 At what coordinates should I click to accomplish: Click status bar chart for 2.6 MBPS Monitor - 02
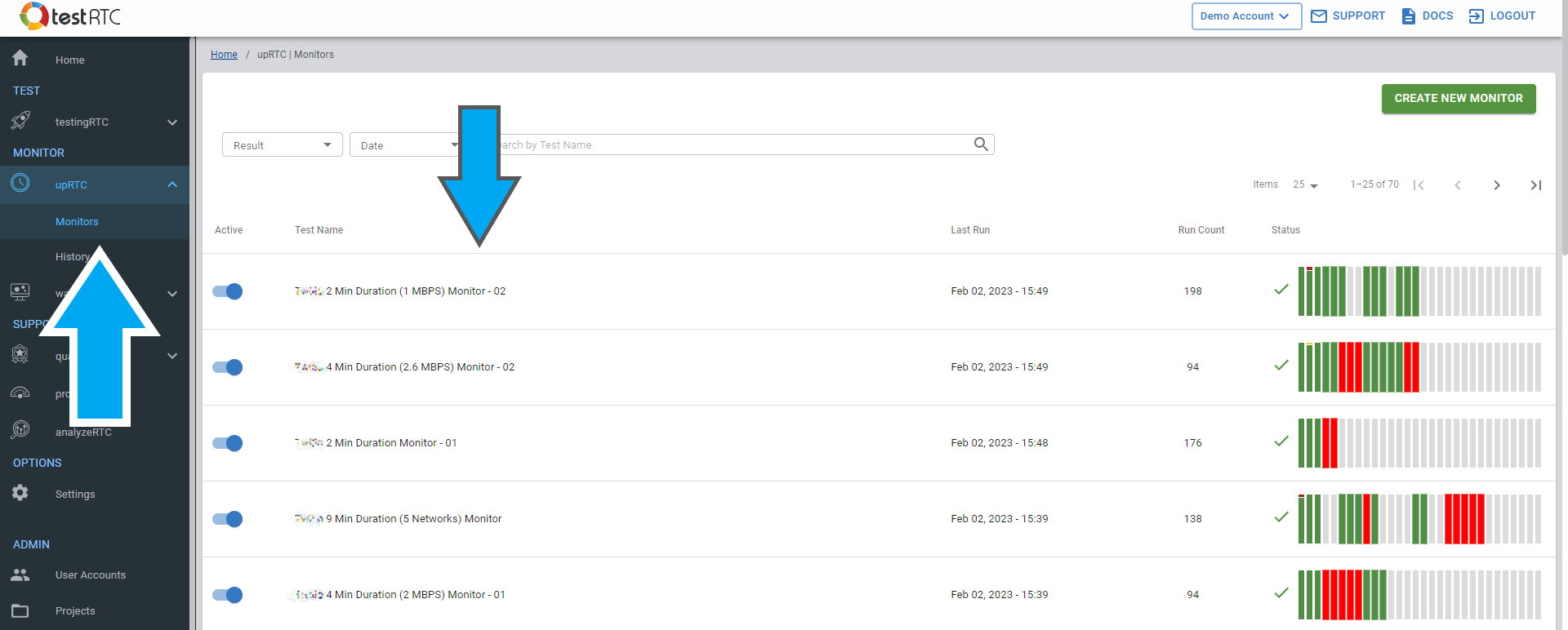click(x=1419, y=367)
